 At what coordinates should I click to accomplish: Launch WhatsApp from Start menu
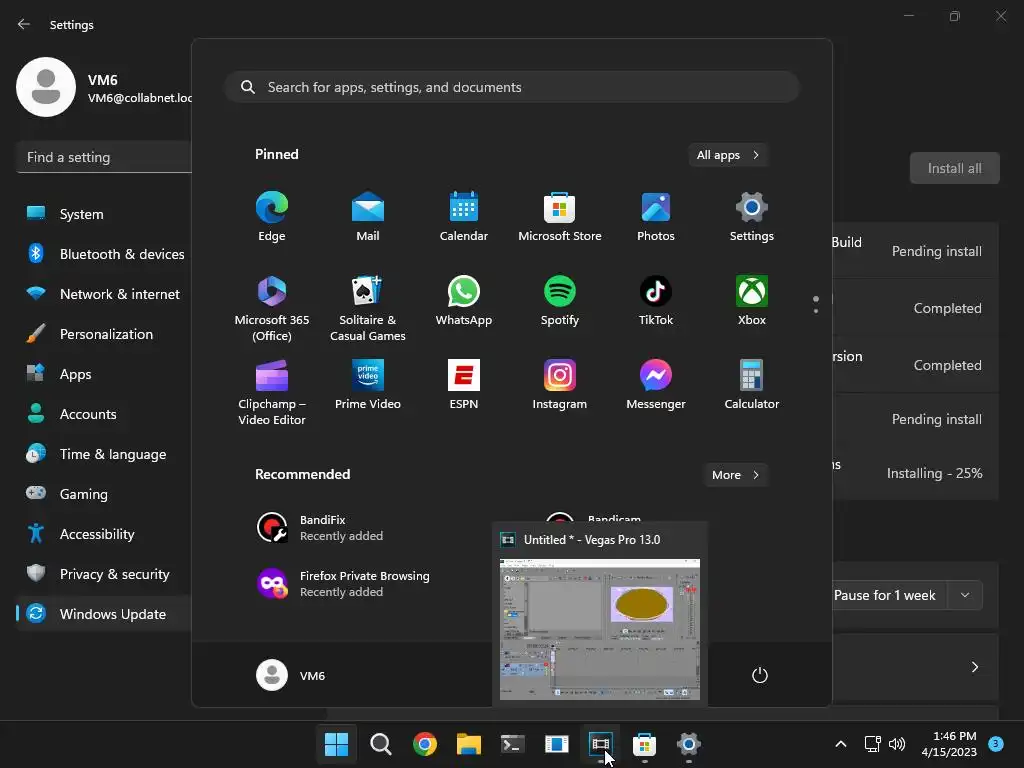pos(464,301)
